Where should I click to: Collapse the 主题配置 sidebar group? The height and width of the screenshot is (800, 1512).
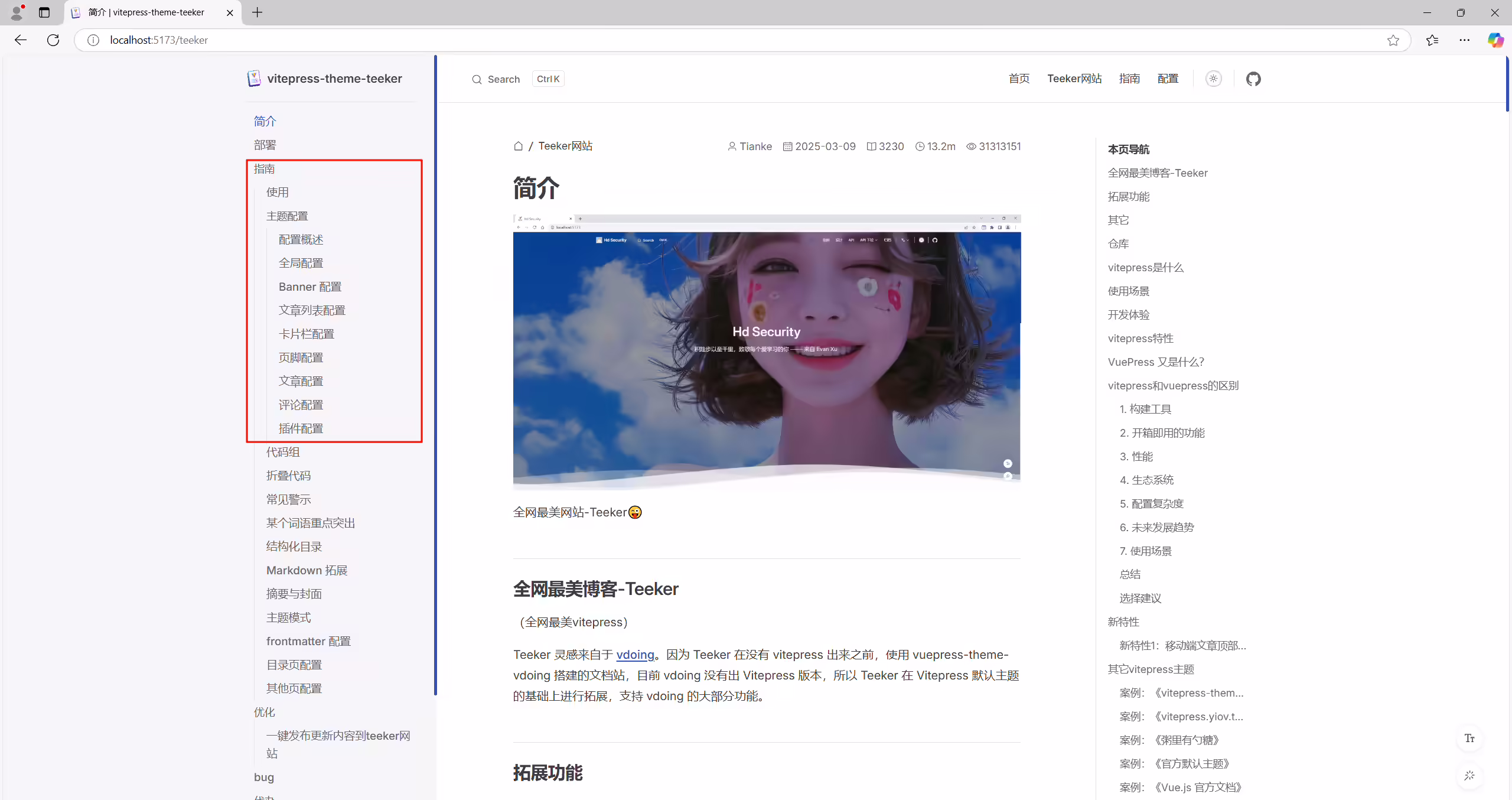(x=287, y=216)
